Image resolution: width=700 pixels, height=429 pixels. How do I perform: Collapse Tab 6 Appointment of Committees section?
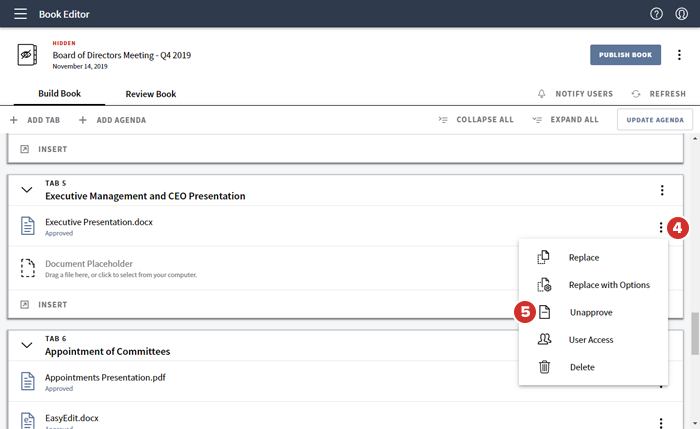tap(27, 346)
